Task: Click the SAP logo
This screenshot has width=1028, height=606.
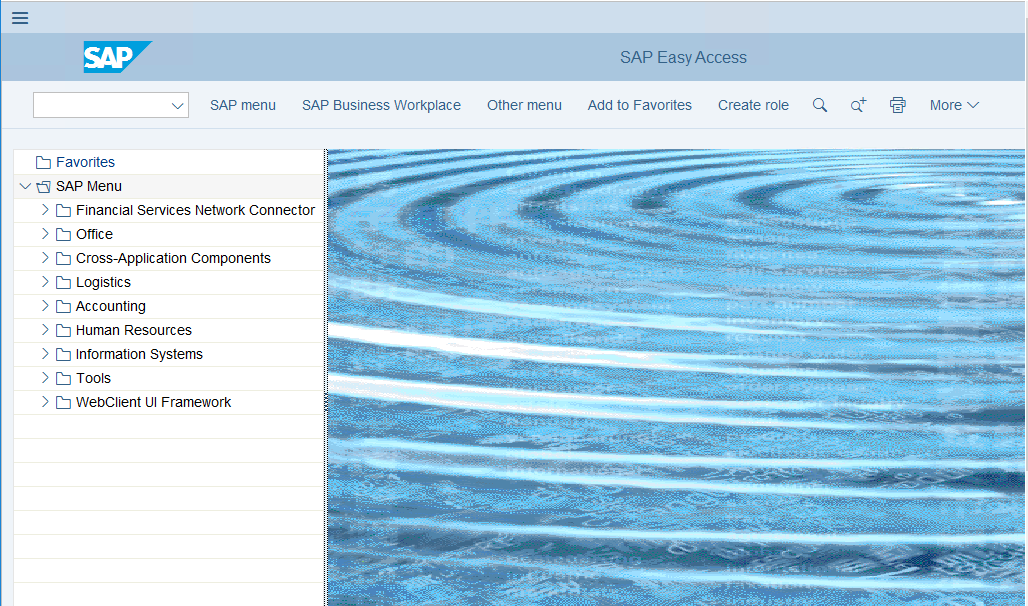Action: click(117, 57)
